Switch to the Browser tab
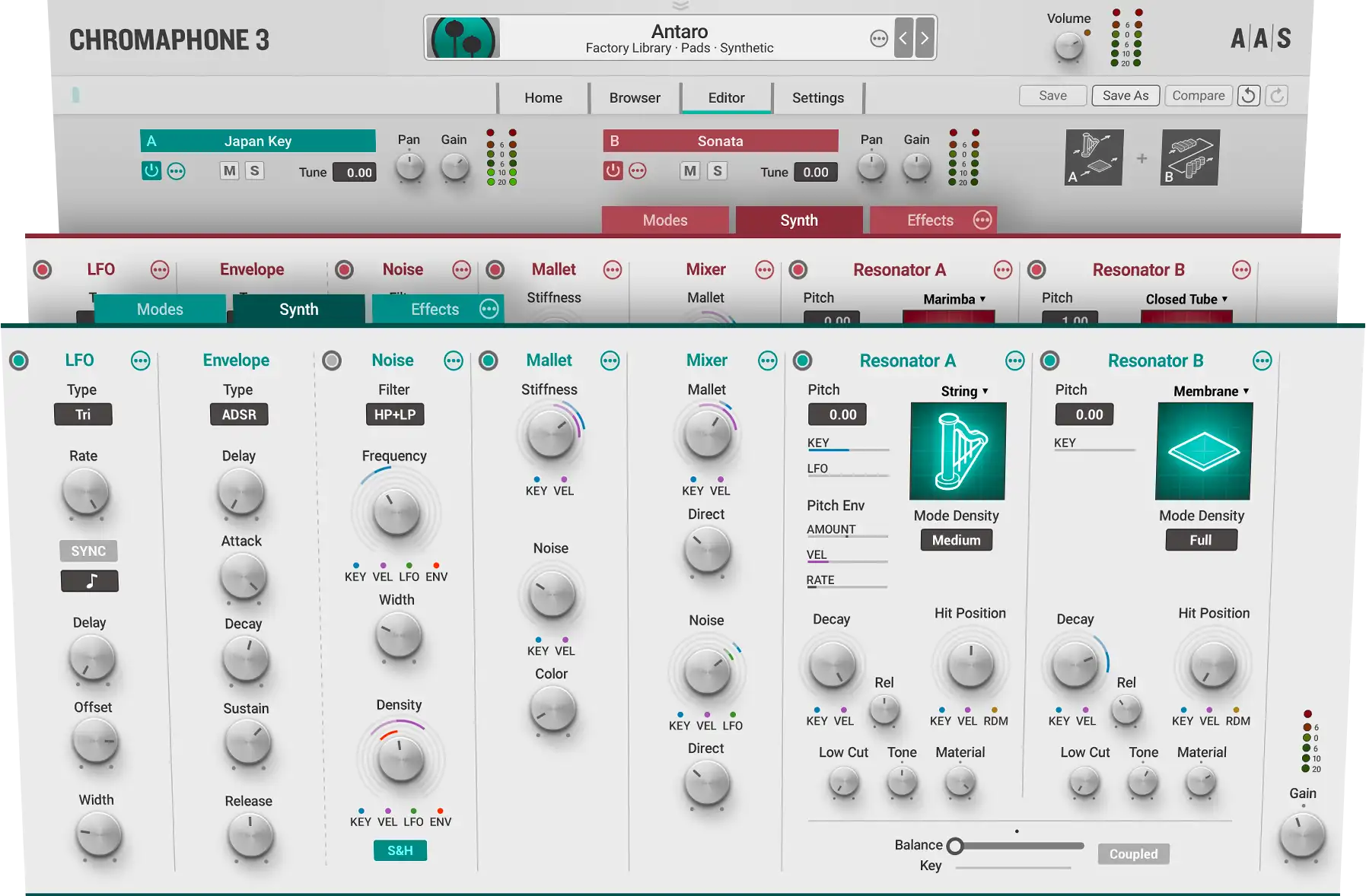Image resolution: width=1366 pixels, height=896 pixels. (x=634, y=97)
